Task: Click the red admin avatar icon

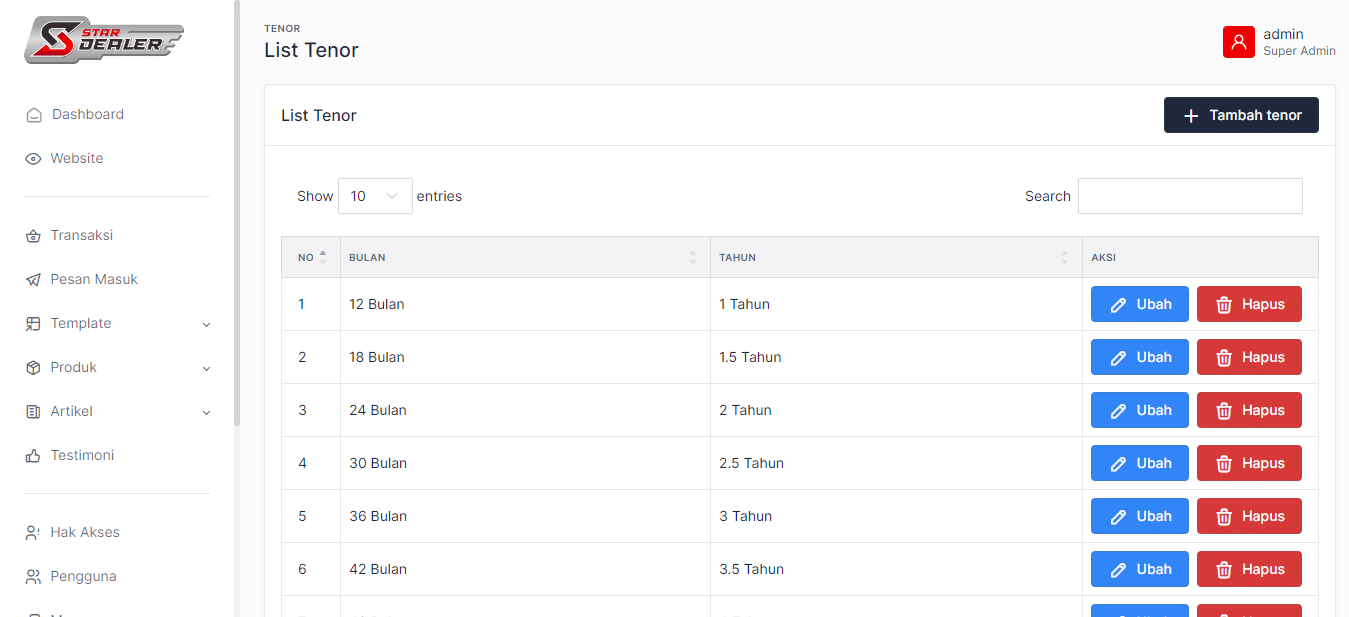Action: [1238, 42]
